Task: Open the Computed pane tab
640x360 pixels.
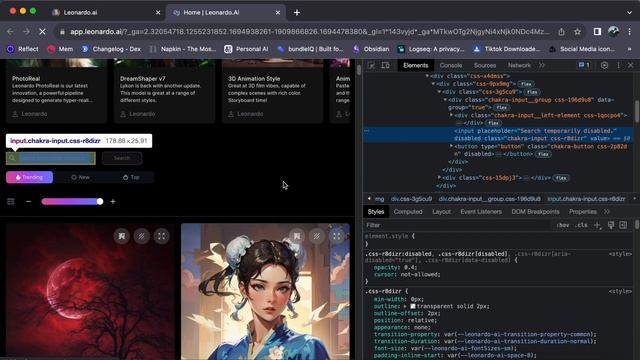Action: [408, 211]
